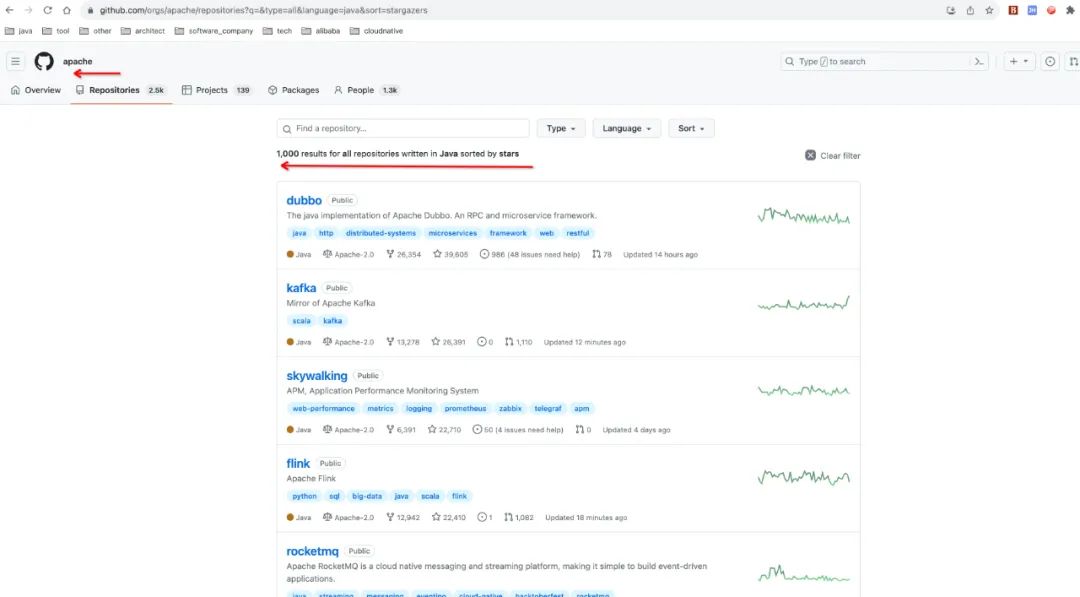Image resolution: width=1080 pixels, height=597 pixels.
Task: Select the big-data topic tag on flink
Action: coord(366,496)
